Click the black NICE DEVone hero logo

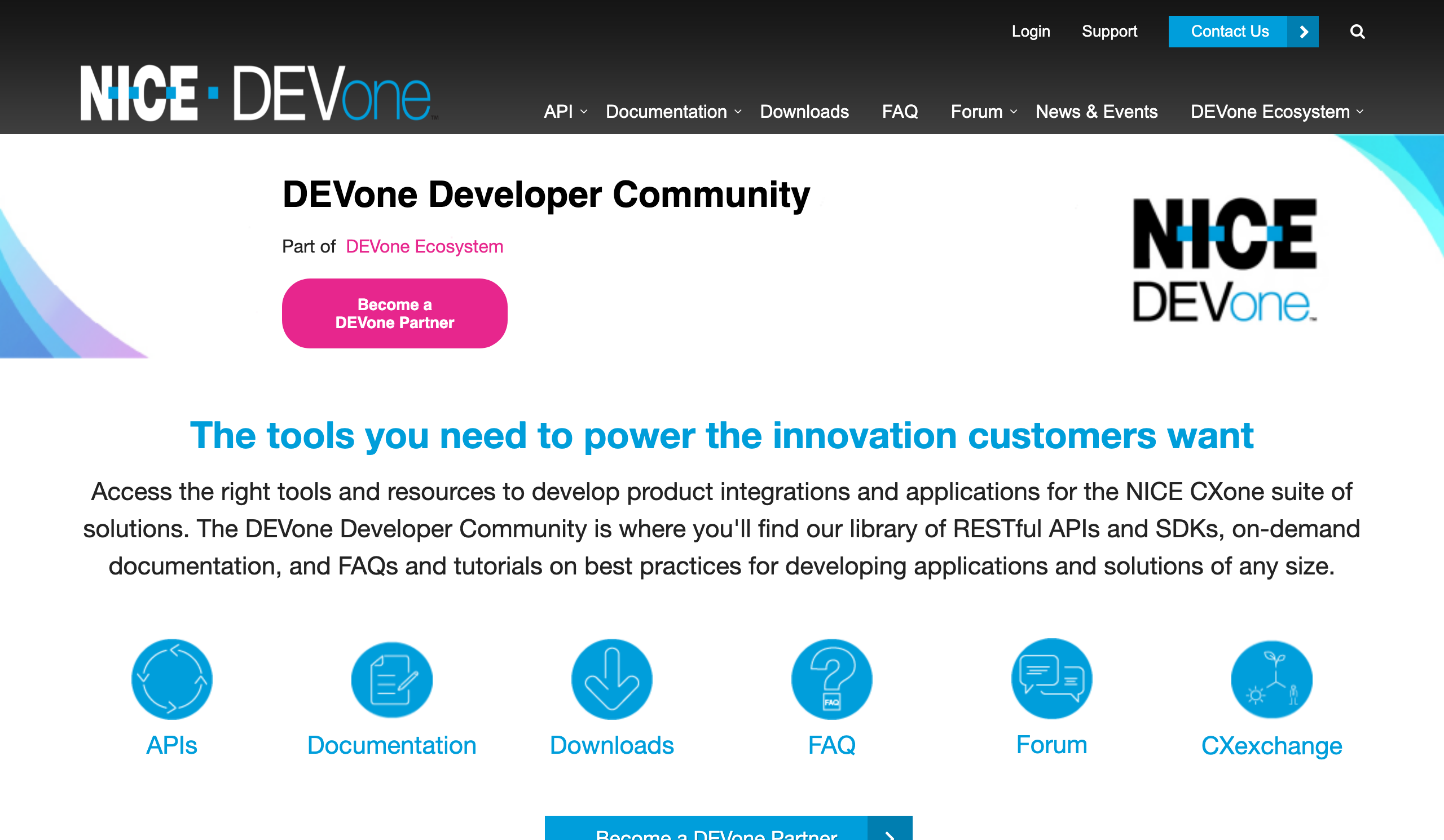(1225, 259)
